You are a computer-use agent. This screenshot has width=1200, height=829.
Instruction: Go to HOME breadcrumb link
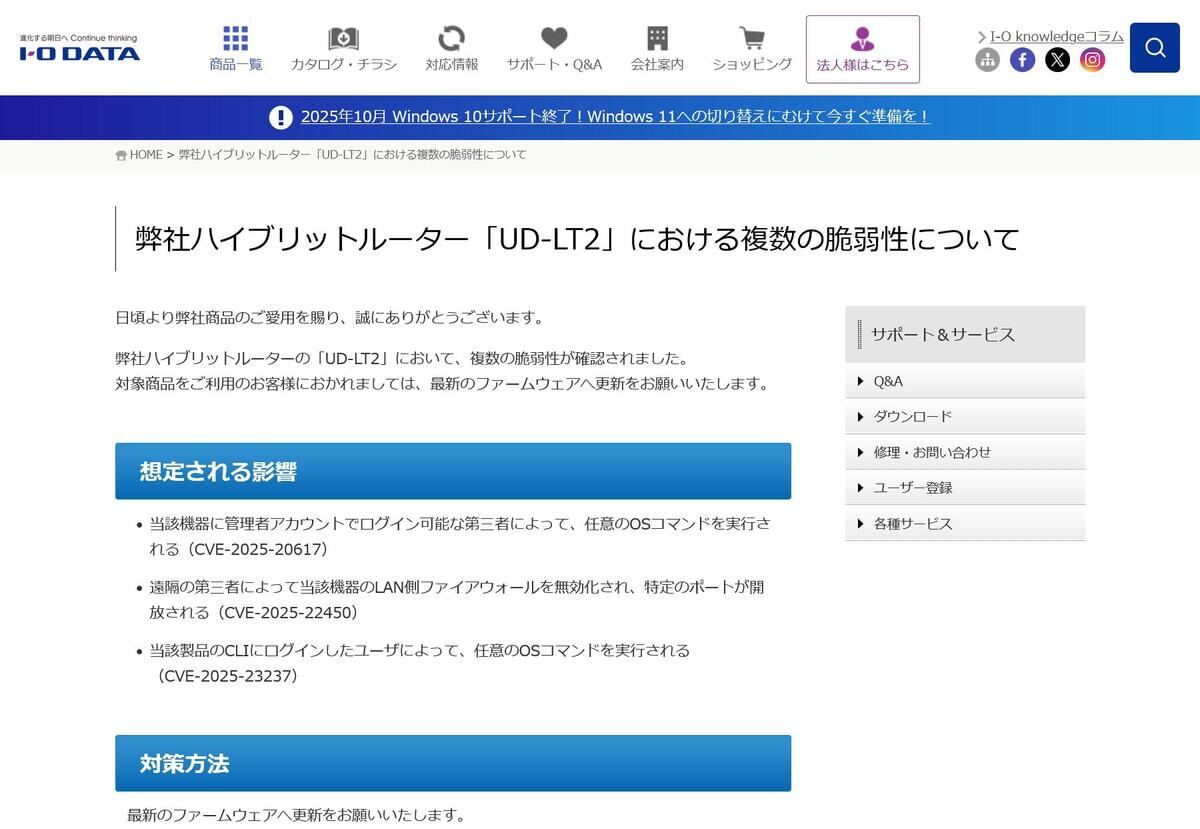pos(146,155)
